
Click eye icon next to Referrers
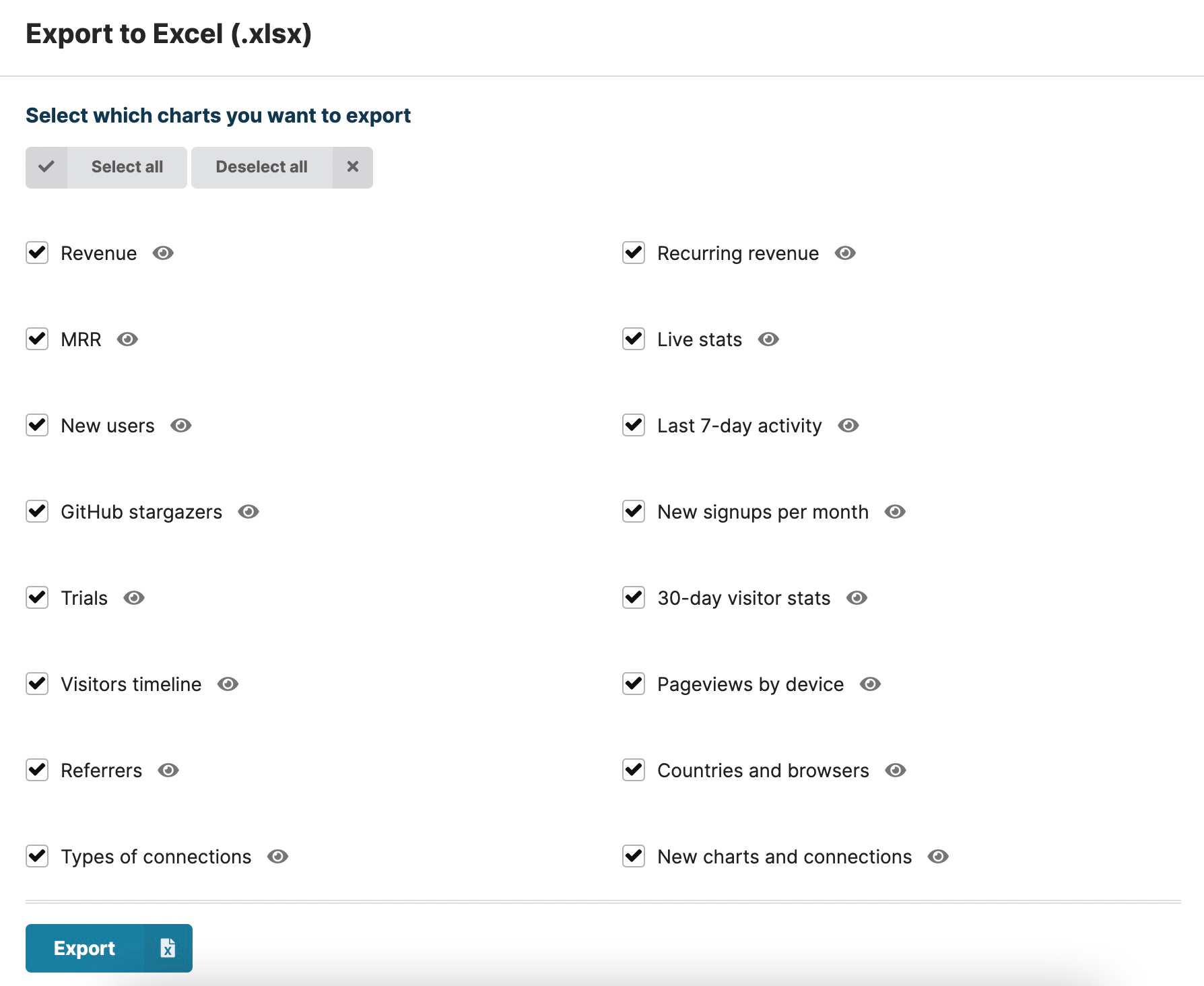168,770
